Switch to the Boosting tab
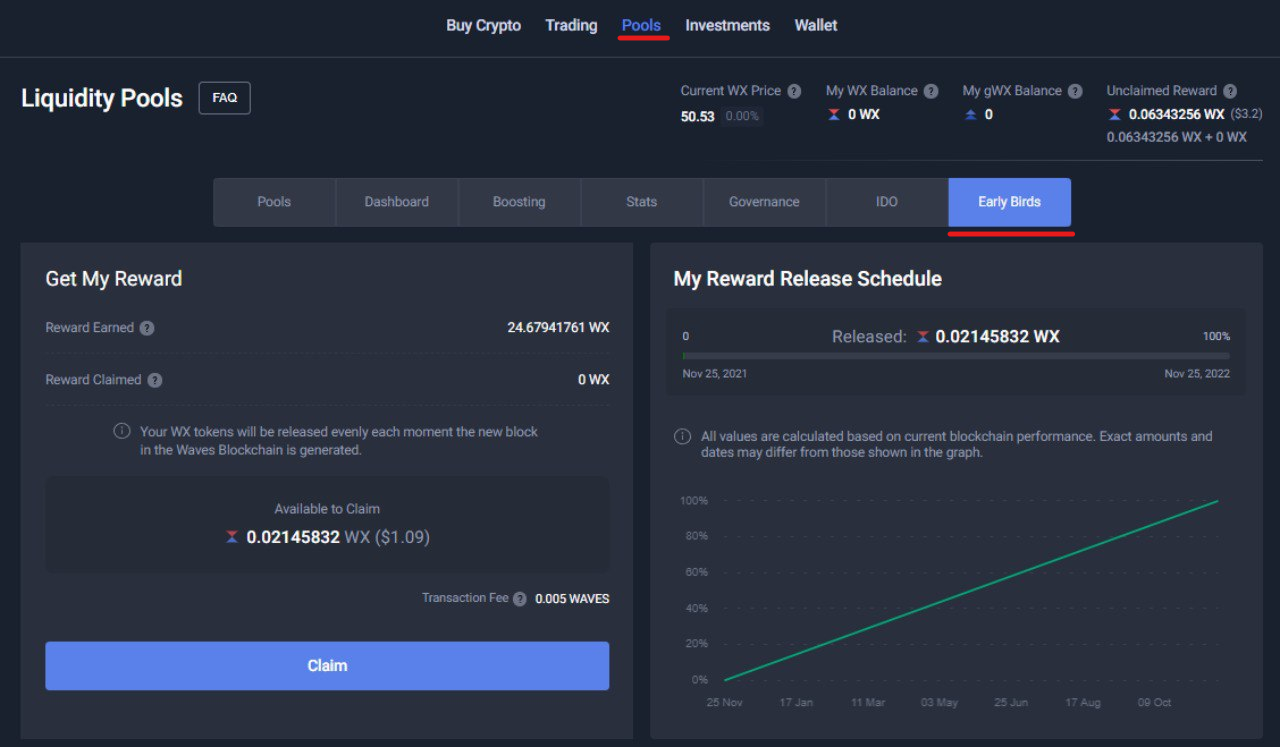This screenshot has width=1280, height=747. point(519,202)
